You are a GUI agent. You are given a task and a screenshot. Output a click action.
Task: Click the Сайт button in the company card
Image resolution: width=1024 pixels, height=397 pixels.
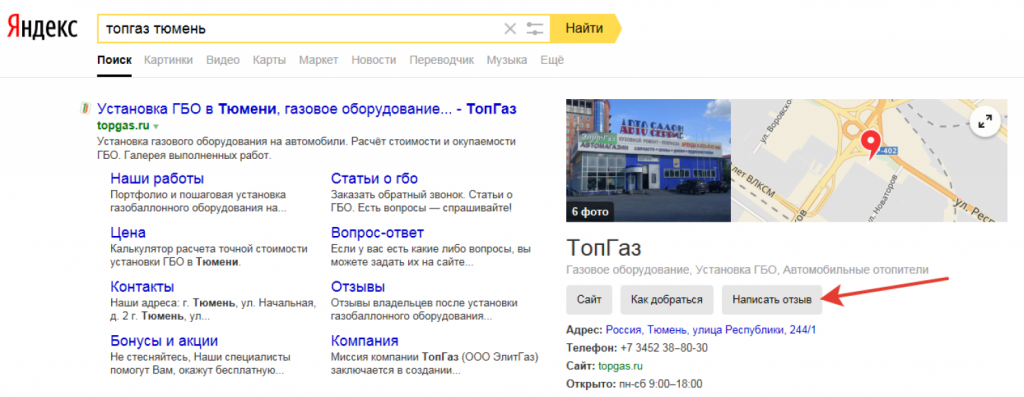tap(589, 300)
